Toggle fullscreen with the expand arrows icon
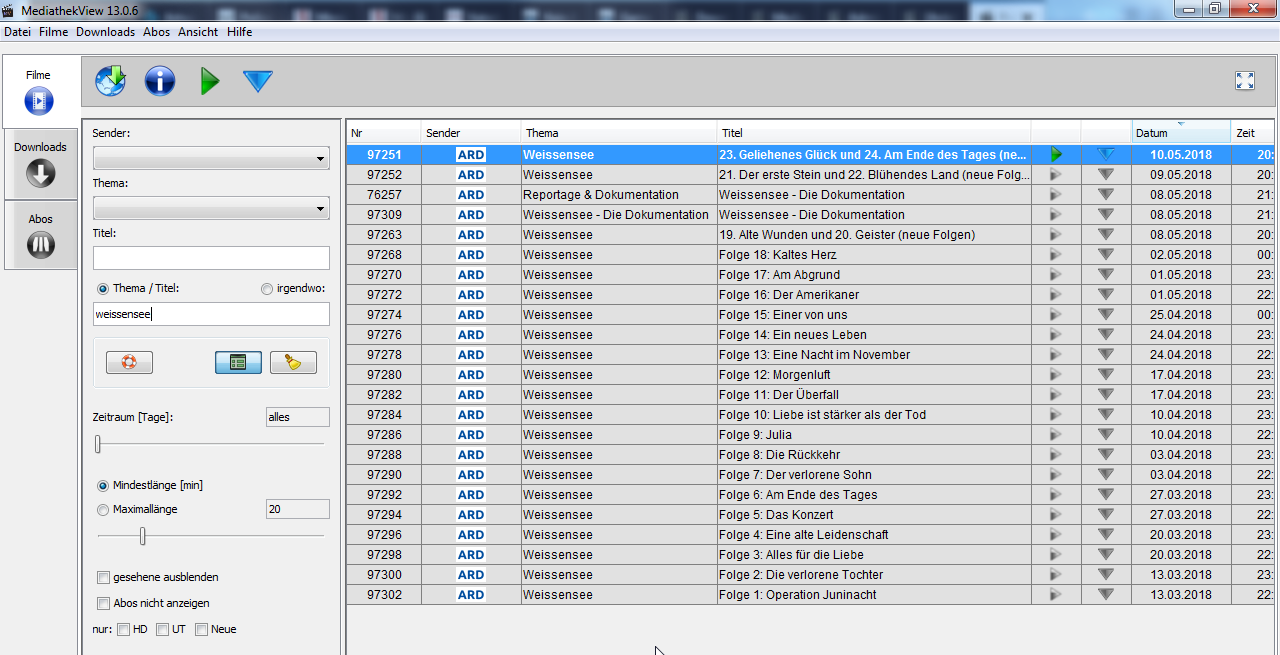 pos(1245,82)
